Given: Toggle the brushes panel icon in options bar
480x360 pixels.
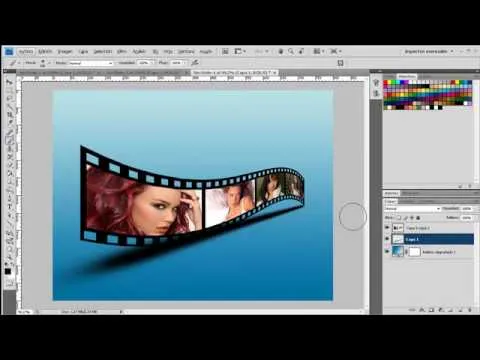Looking at the screenshot, I should (x=340, y=63).
